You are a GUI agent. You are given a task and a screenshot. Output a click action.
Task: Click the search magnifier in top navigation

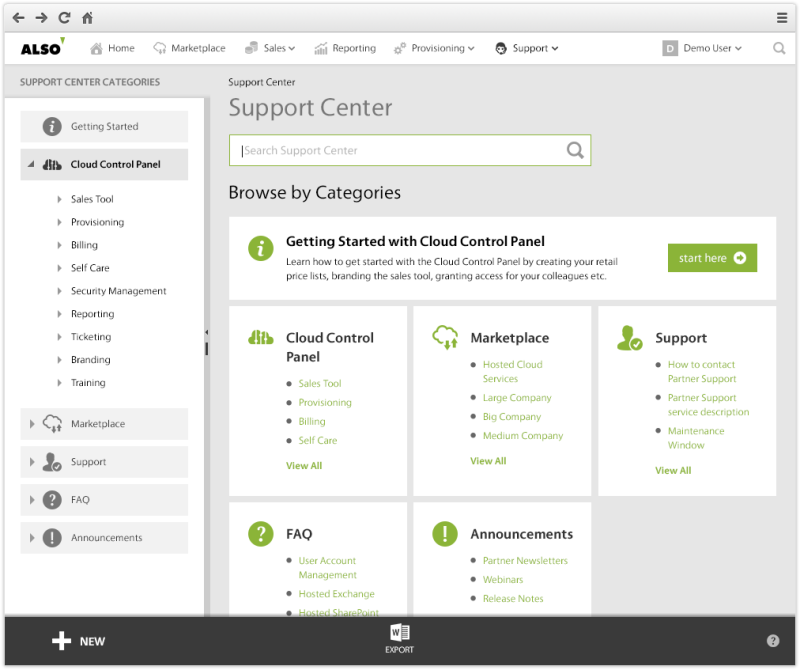click(779, 48)
